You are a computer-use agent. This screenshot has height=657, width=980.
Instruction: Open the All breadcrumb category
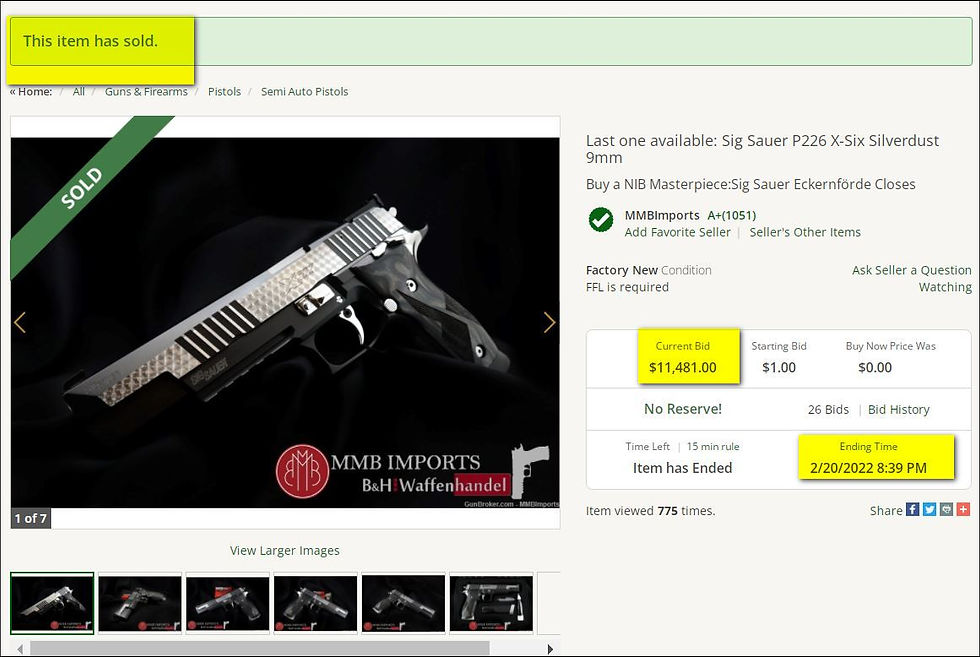coord(79,91)
